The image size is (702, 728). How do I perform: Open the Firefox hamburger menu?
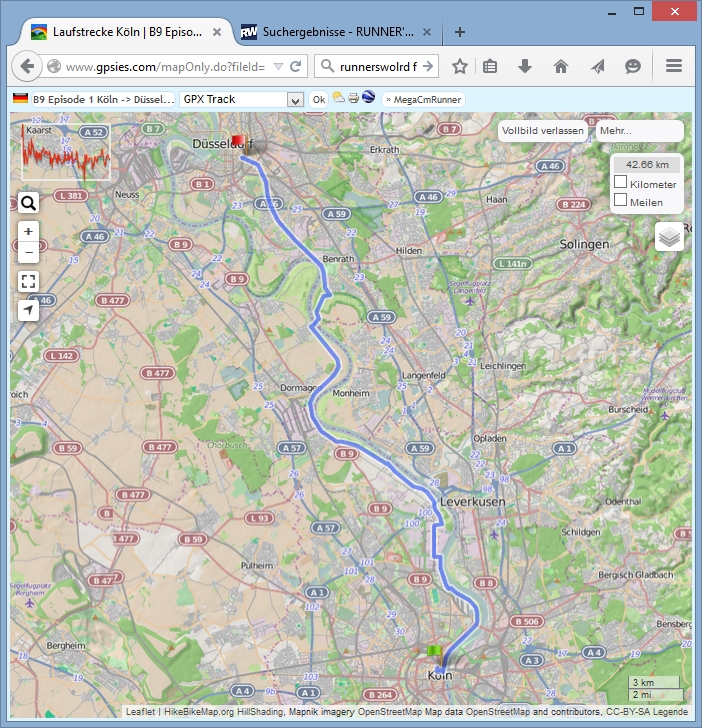coord(673,66)
